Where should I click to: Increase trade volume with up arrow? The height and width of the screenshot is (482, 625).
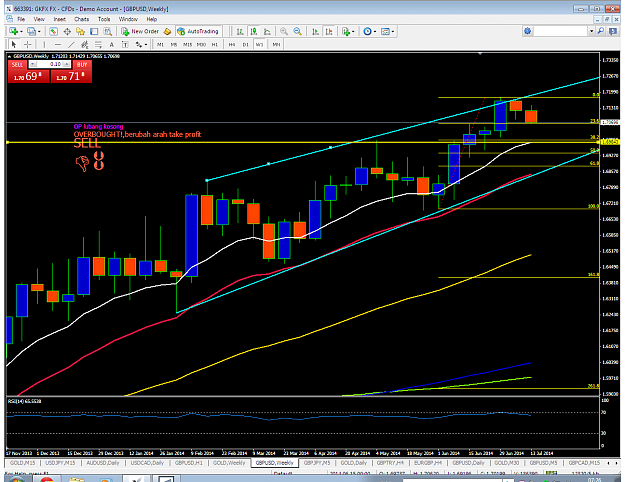(x=67, y=64)
